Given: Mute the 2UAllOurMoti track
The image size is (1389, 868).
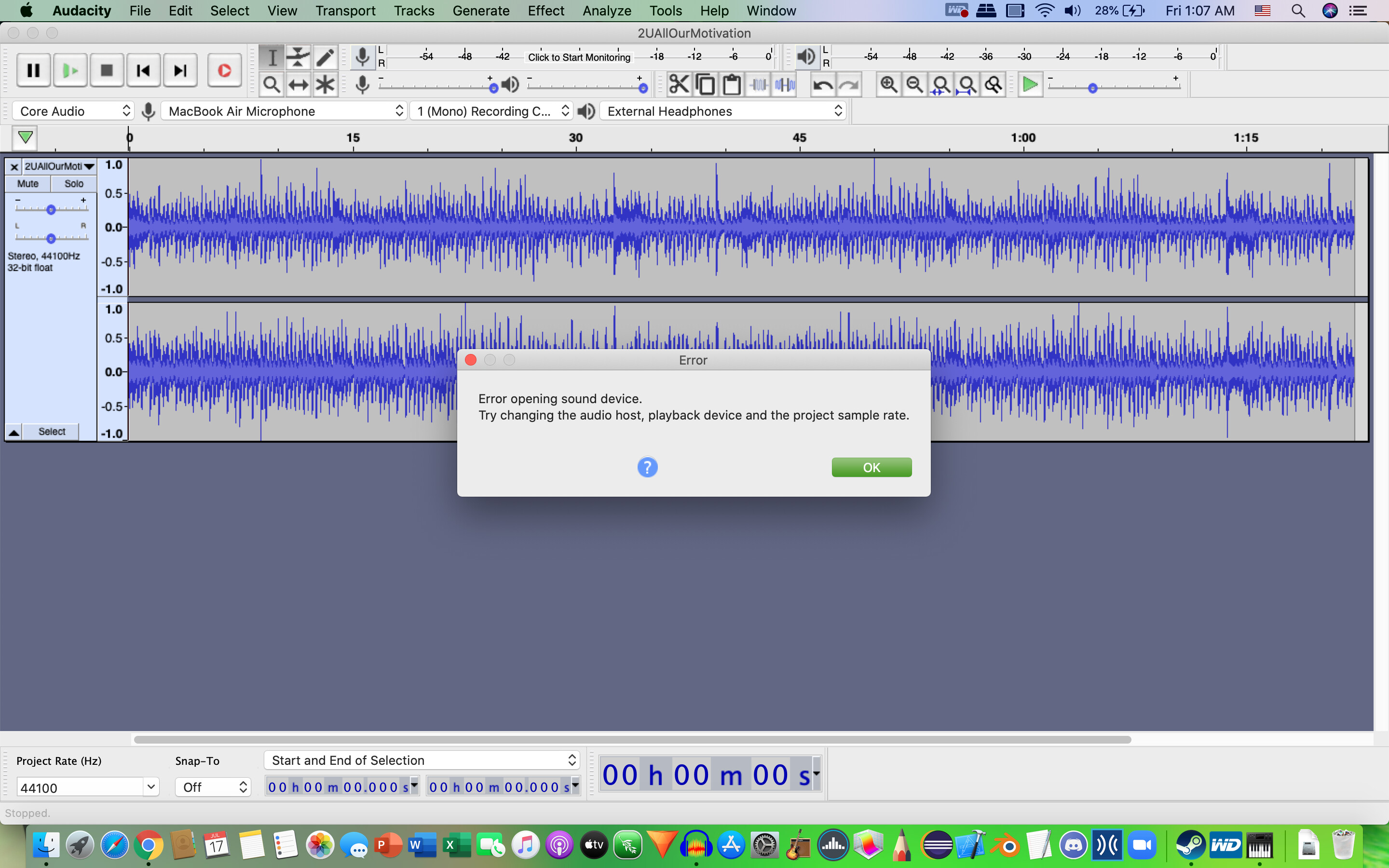Looking at the screenshot, I should pyautogui.click(x=27, y=184).
